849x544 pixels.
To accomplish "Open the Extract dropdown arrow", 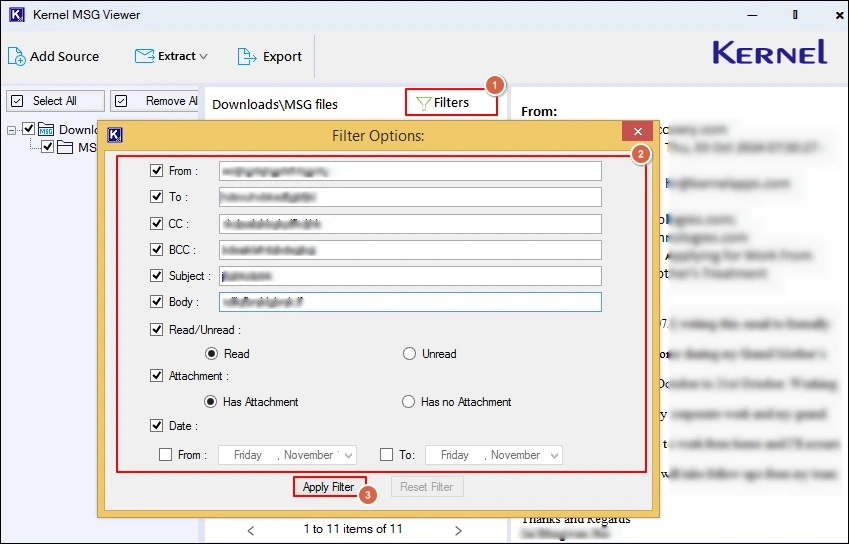I will coord(204,56).
